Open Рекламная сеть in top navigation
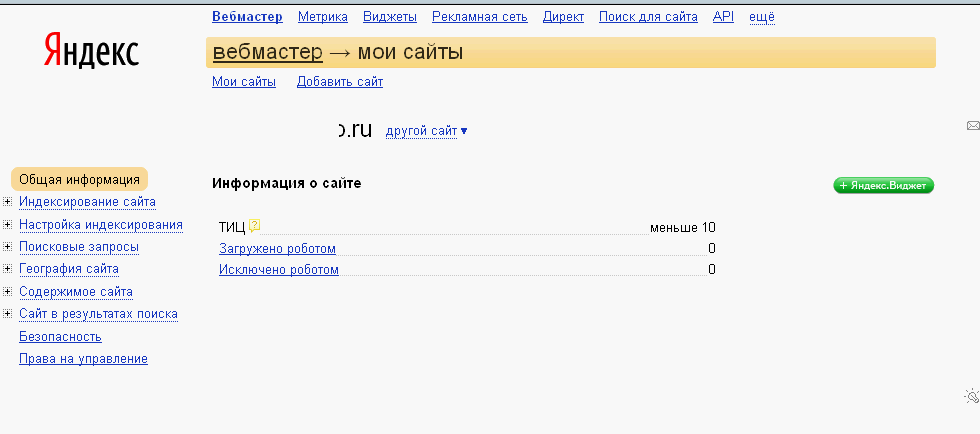Viewport: 980px width, 434px height. 479,17
